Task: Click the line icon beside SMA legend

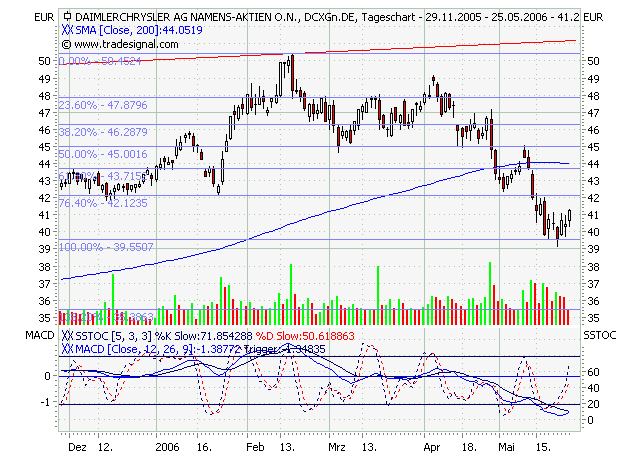Action: click(67, 31)
